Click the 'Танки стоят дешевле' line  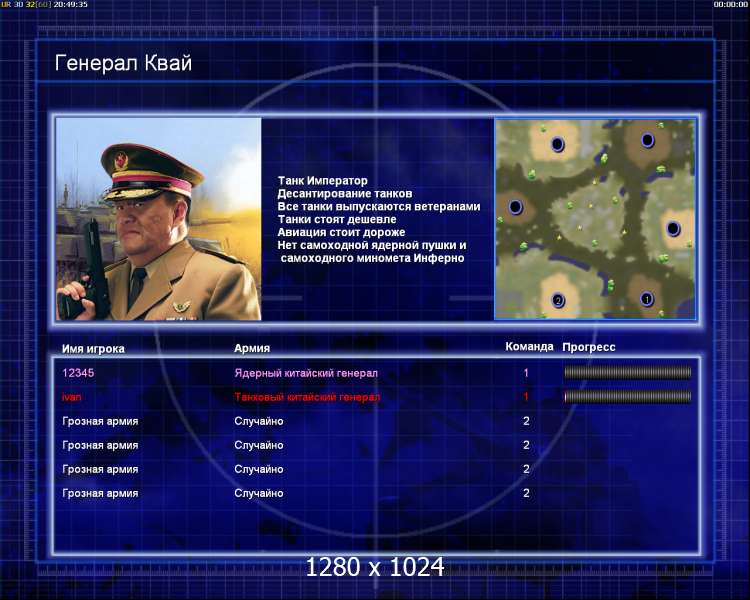[337, 220]
